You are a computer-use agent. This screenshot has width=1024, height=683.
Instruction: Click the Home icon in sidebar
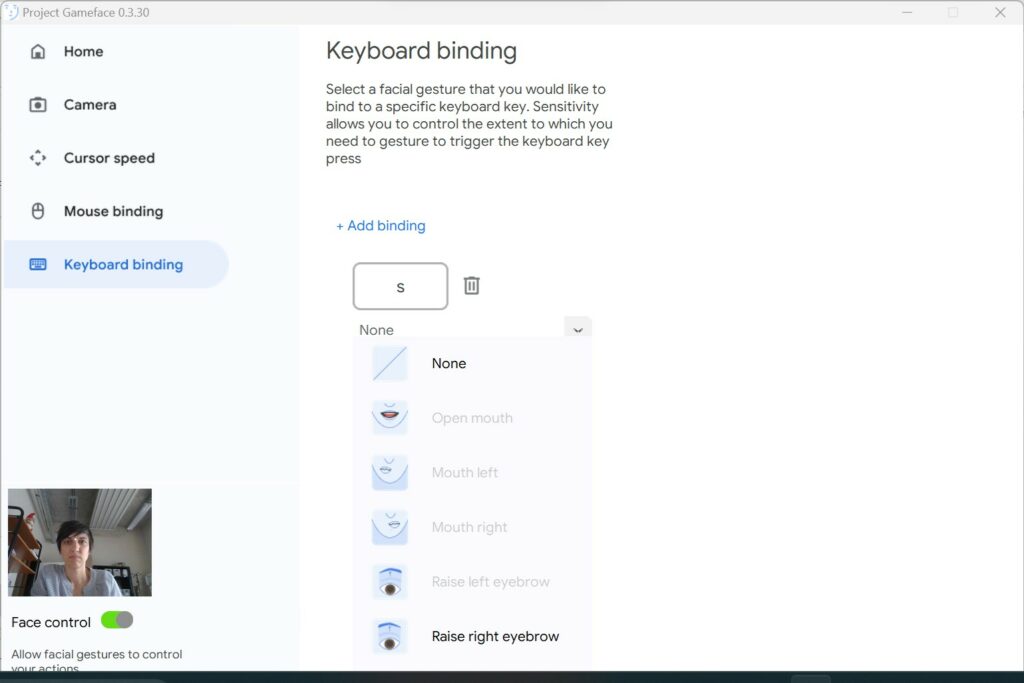38,52
